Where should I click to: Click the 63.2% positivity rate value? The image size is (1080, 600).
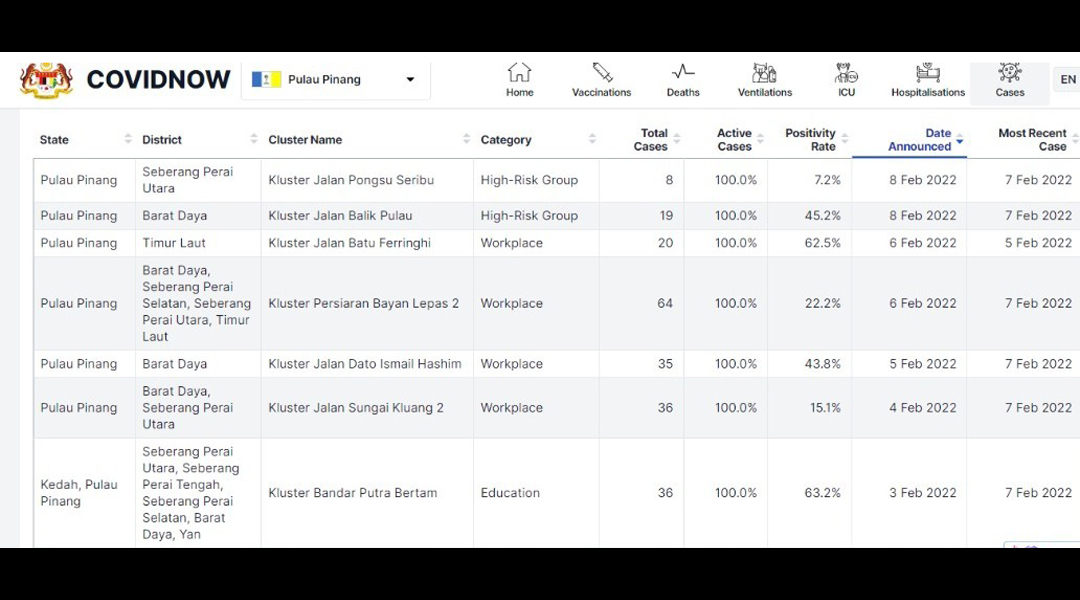pyautogui.click(x=822, y=493)
